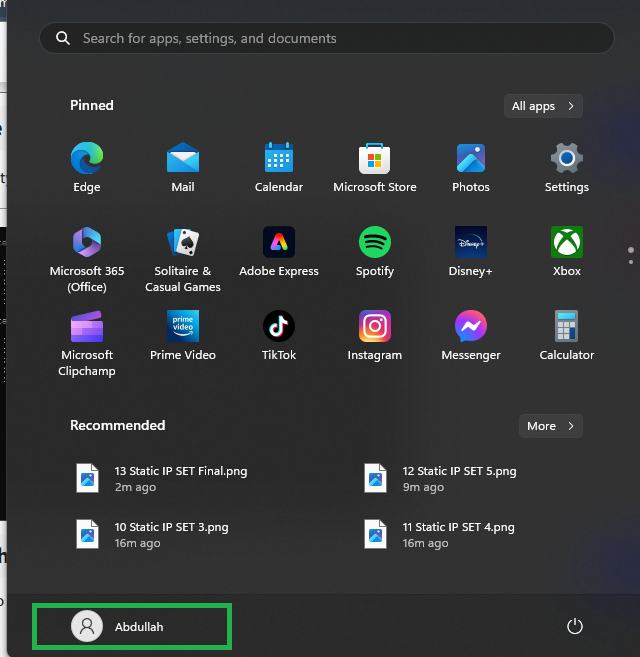Launch Prime Video
Screen dimensions: 640x657
point(183,335)
